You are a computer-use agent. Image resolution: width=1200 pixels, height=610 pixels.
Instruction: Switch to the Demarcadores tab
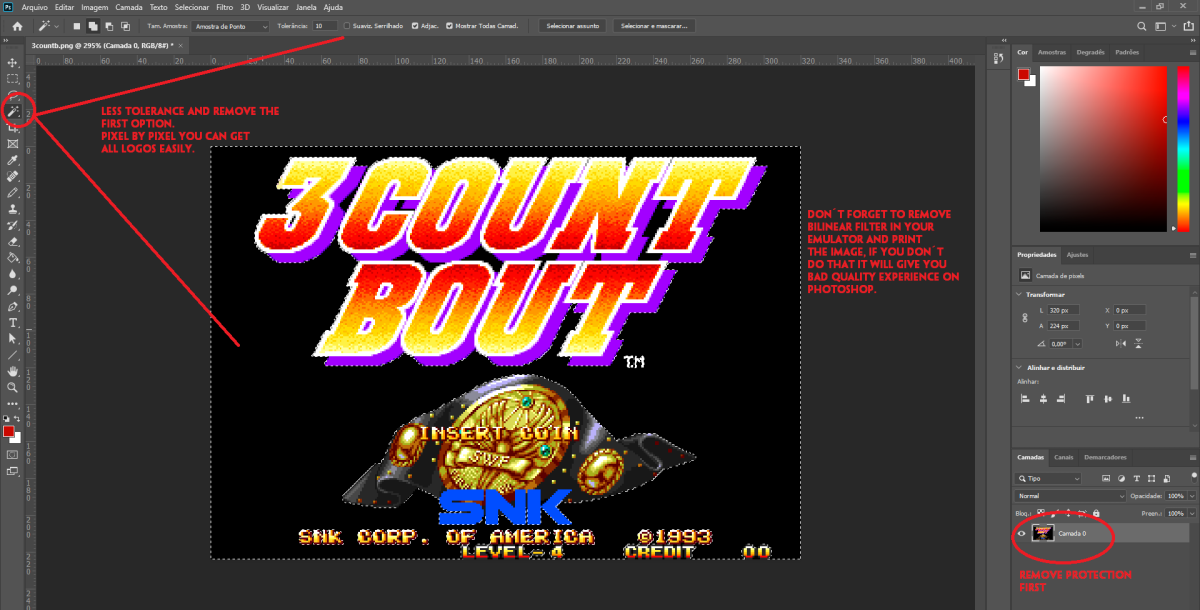1105,457
